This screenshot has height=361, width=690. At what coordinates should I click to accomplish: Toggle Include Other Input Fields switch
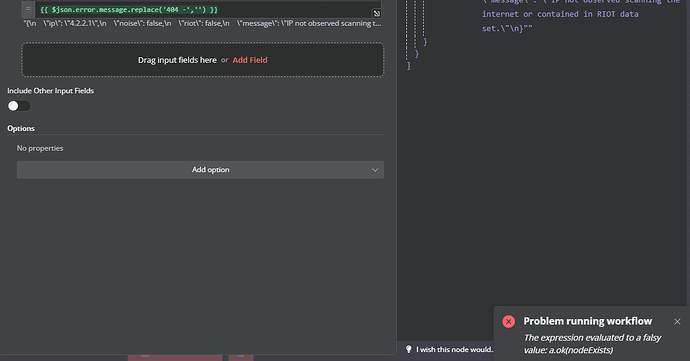[19, 106]
